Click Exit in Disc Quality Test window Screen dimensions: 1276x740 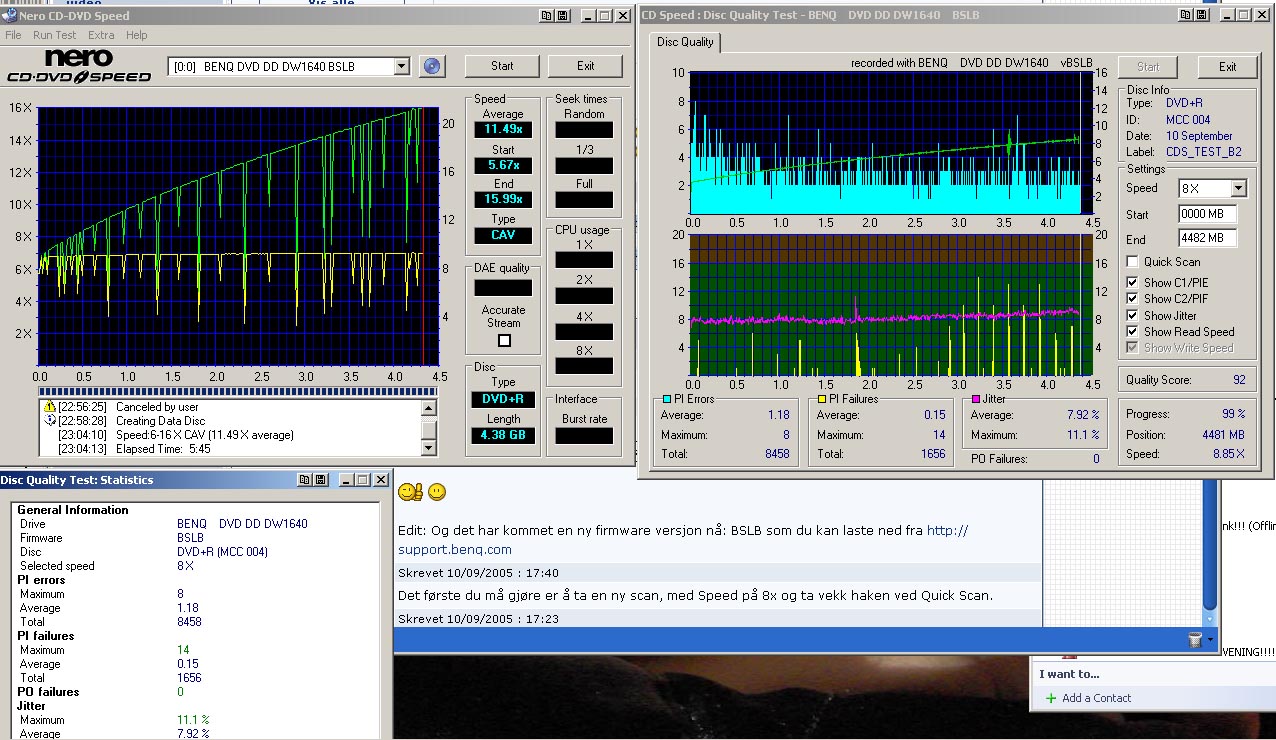click(x=1227, y=67)
